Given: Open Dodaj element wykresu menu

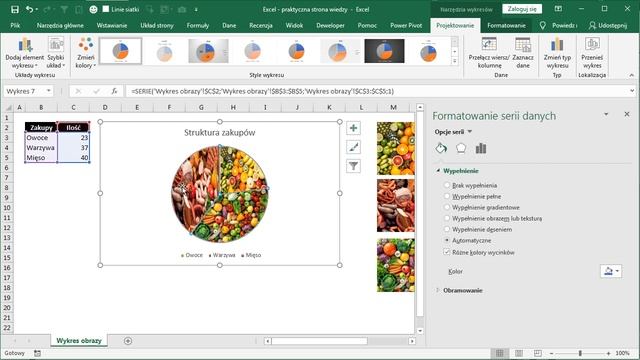Looking at the screenshot, I should (x=24, y=53).
